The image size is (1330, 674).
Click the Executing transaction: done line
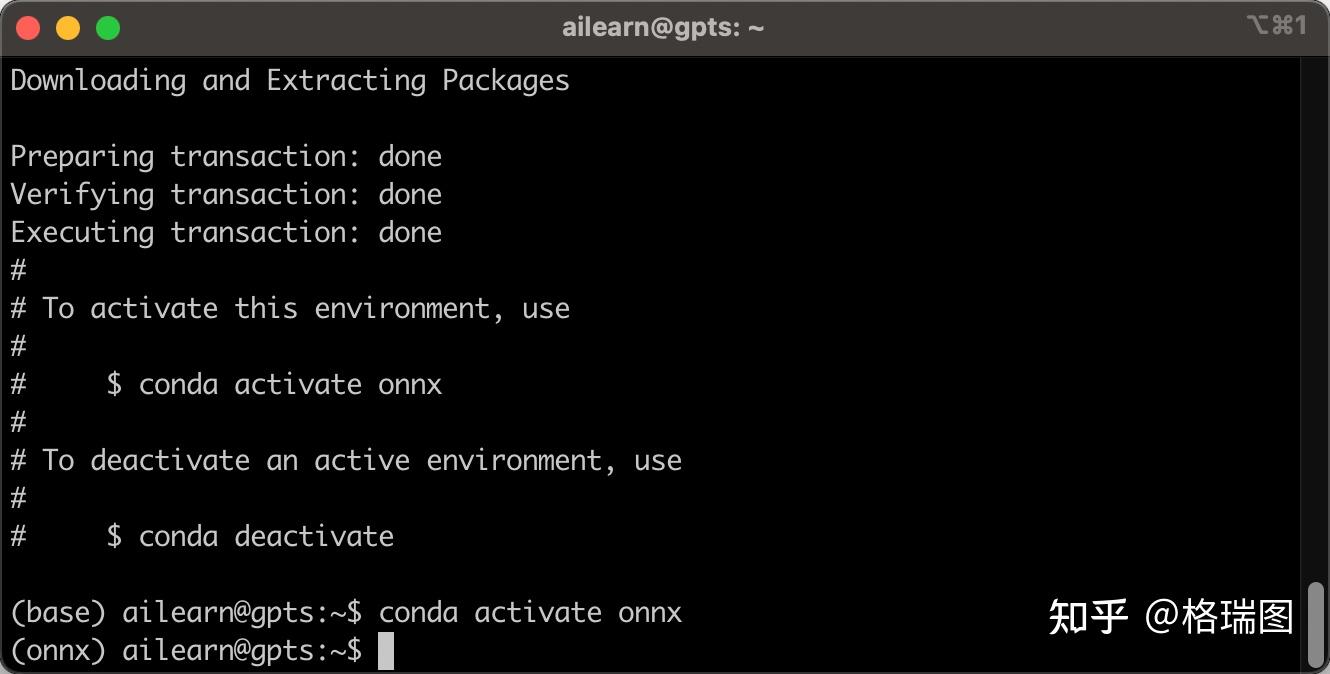point(226,233)
